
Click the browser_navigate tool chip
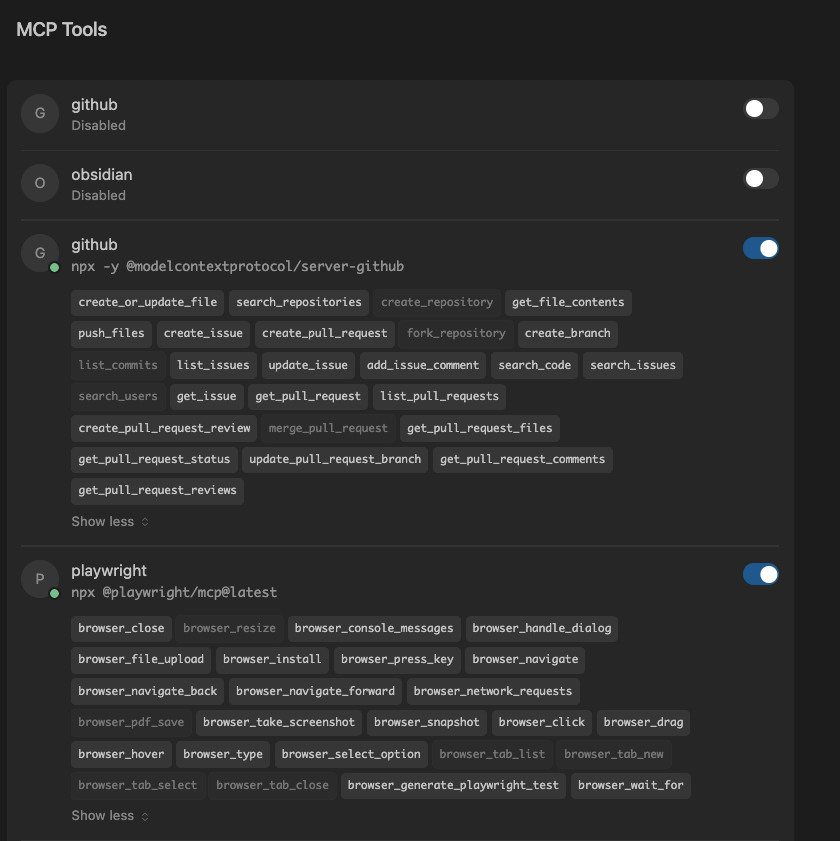click(x=525, y=659)
